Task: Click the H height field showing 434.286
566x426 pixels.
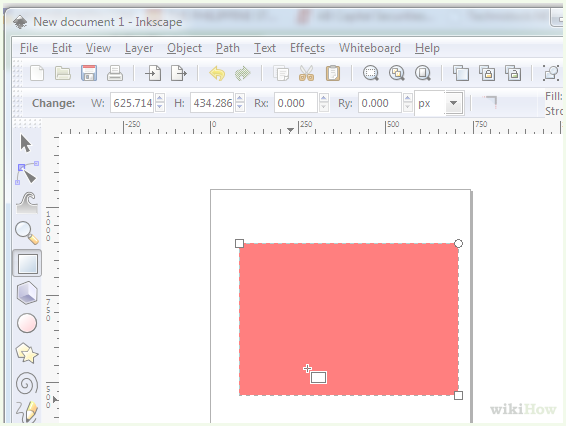Action: [x=212, y=103]
